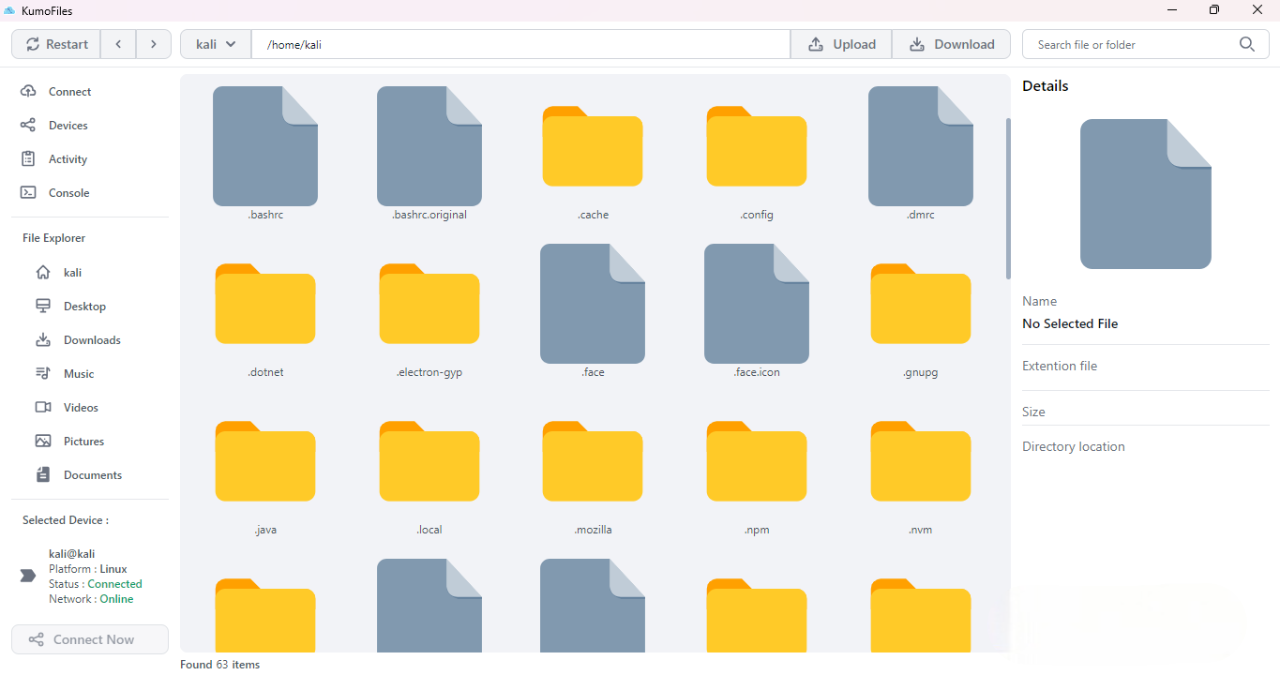Open Activity in the sidebar
1280x675 pixels.
(68, 159)
